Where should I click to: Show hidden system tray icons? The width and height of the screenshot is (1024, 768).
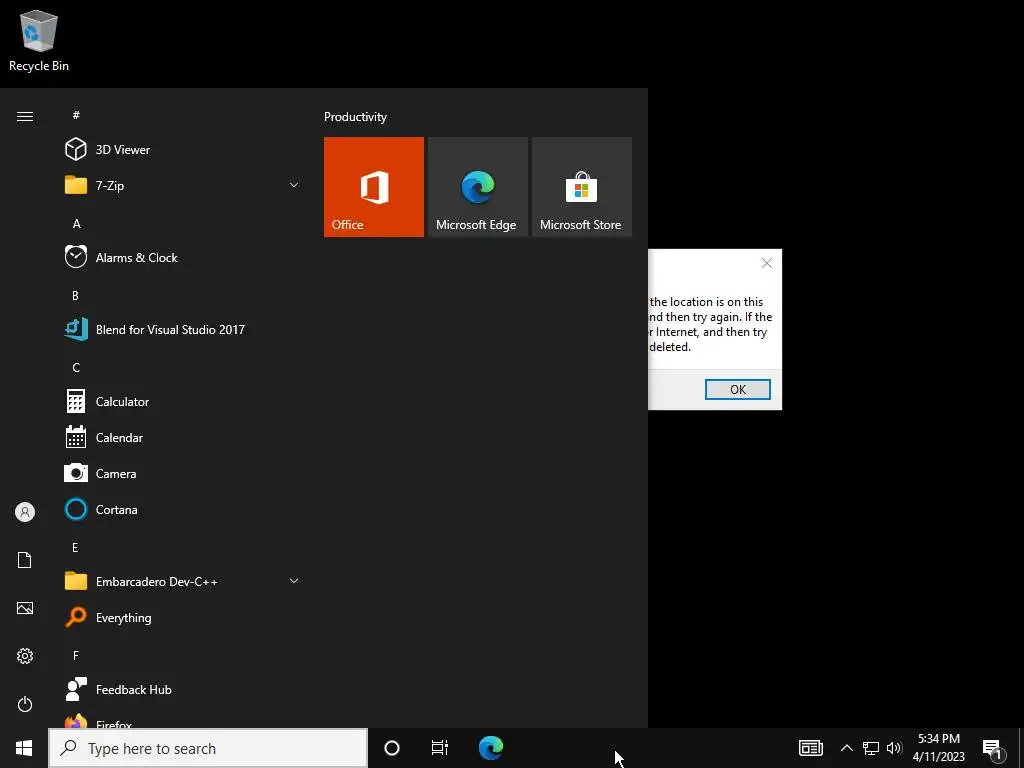click(x=846, y=748)
